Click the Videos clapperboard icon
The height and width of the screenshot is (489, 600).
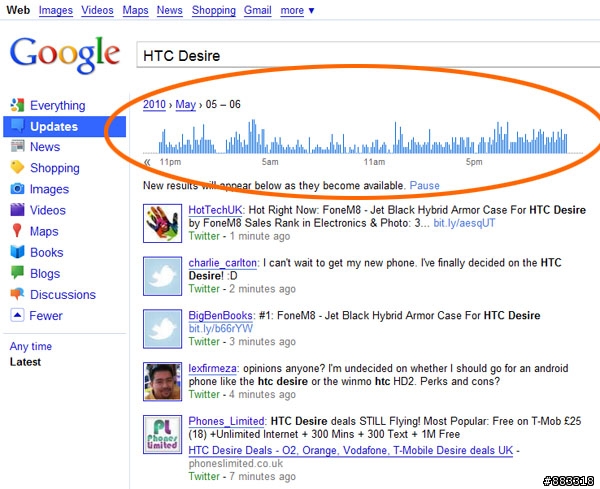[17, 210]
